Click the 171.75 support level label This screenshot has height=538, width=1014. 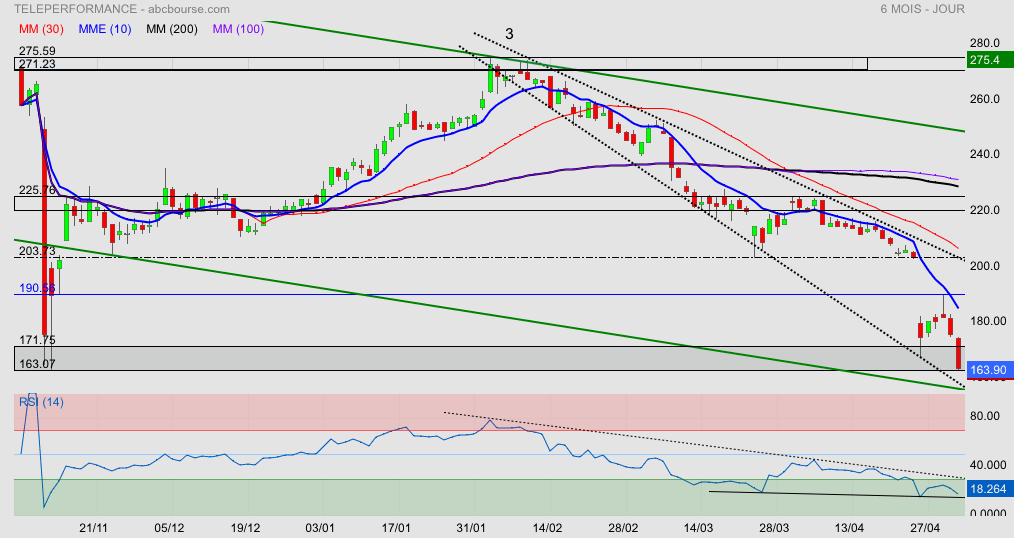(37, 339)
